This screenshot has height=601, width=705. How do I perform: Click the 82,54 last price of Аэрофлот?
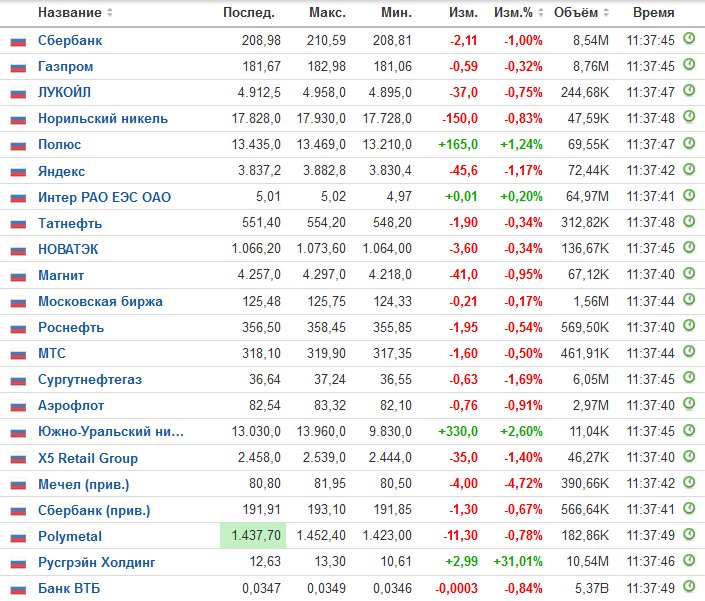pos(265,405)
